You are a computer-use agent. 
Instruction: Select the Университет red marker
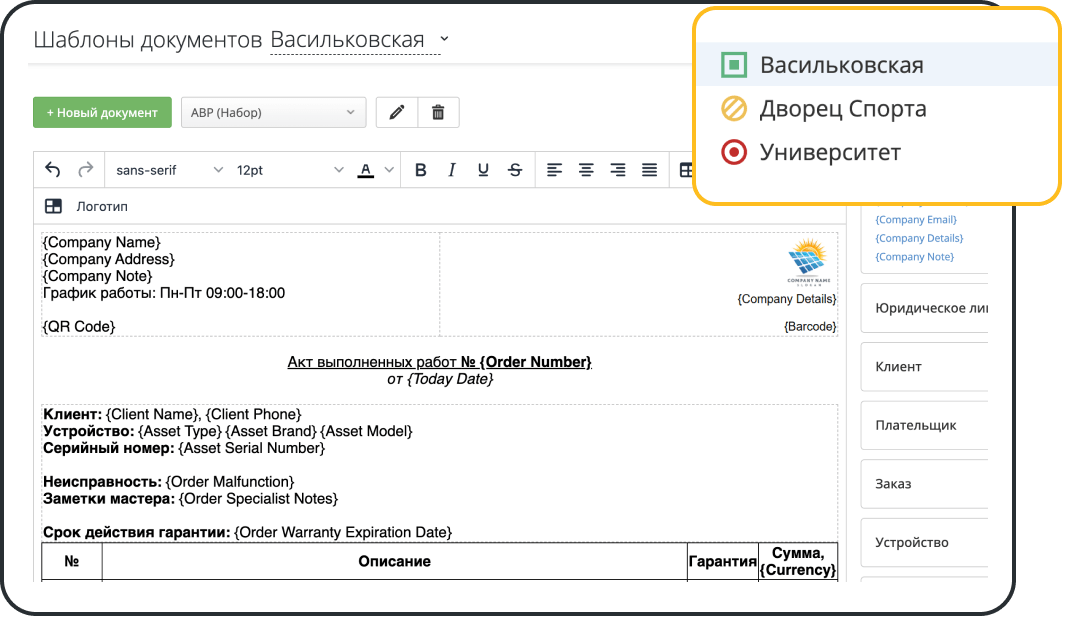tap(732, 150)
